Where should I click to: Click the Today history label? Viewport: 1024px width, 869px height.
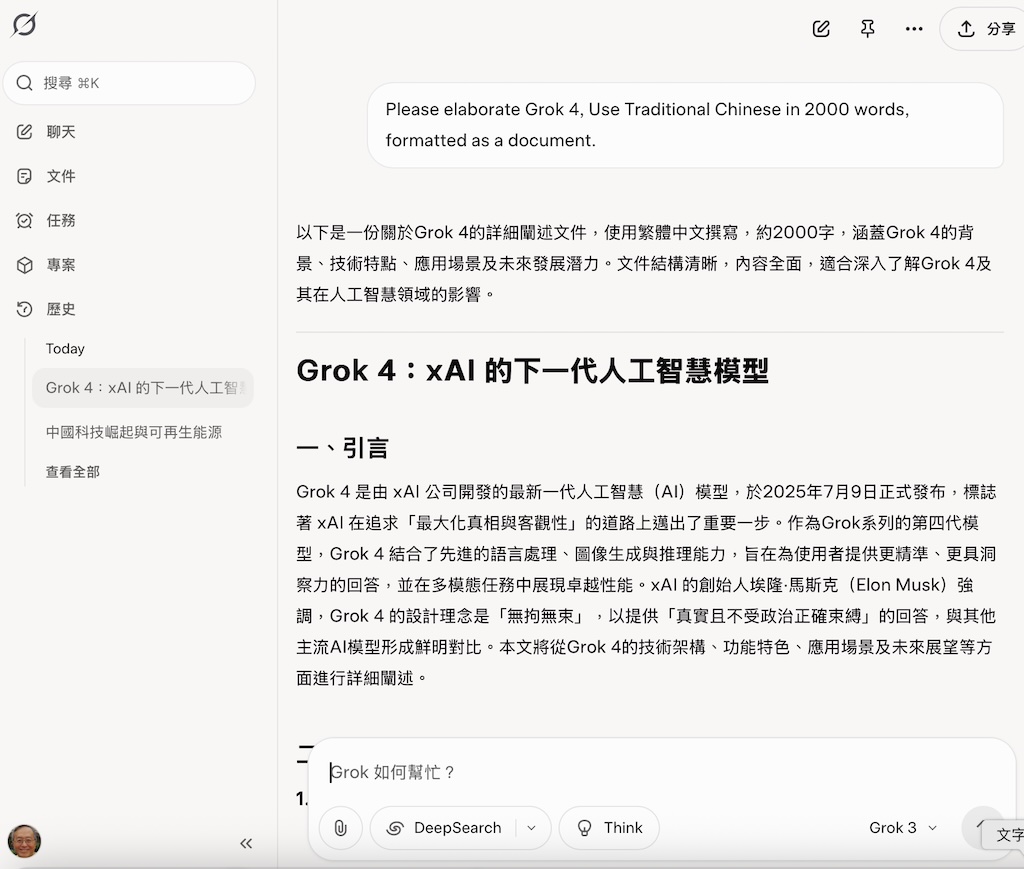click(x=65, y=349)
